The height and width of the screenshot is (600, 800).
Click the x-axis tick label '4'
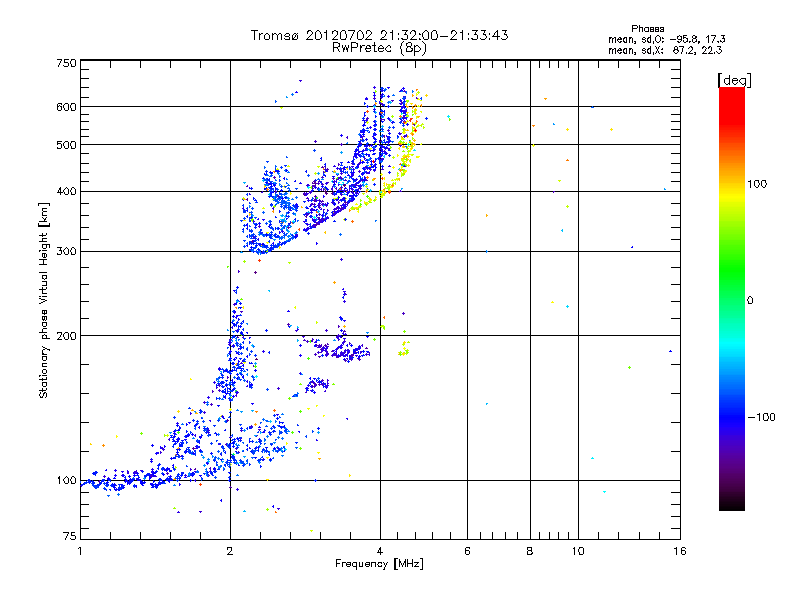(380, 551)
